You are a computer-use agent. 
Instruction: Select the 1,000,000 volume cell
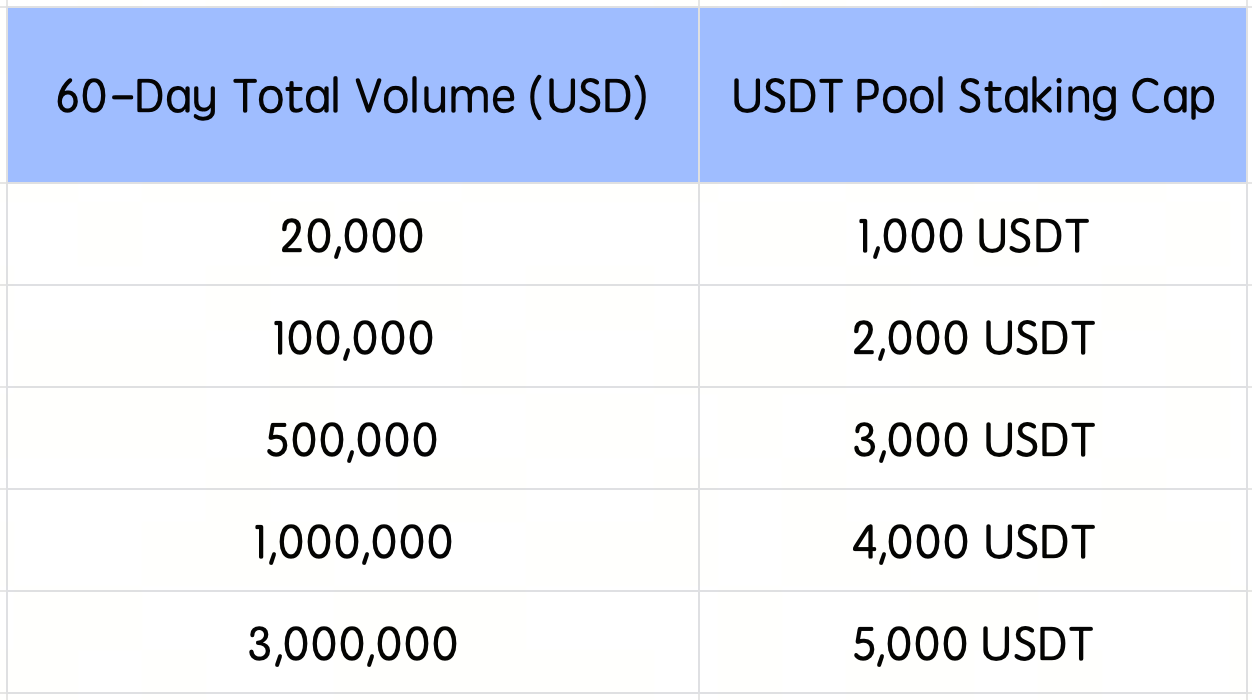point(352,542)
